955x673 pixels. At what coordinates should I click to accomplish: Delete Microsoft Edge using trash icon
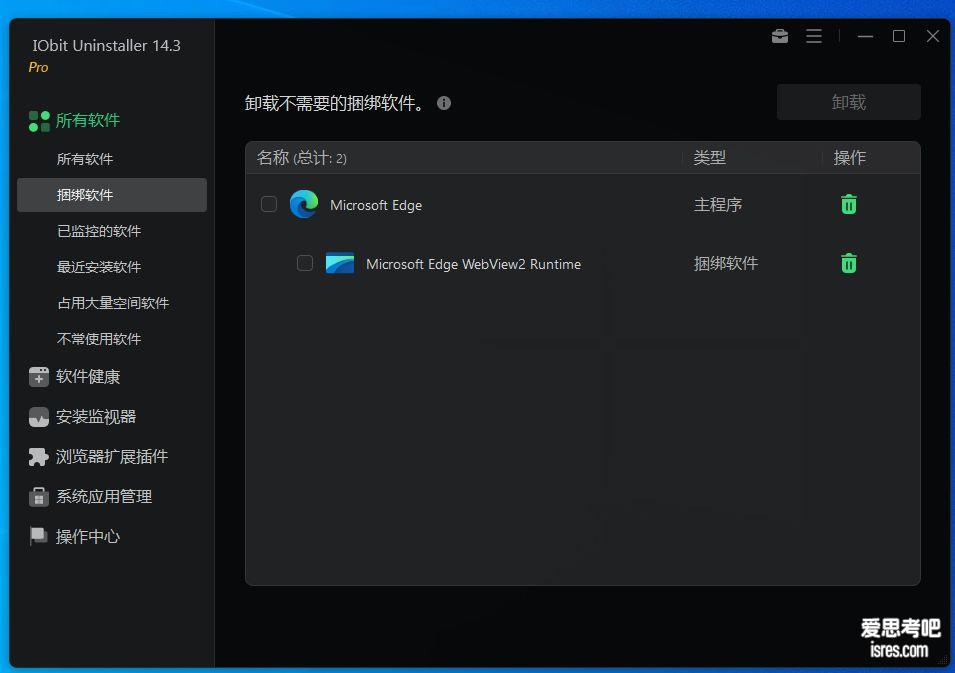coord(848,205)
